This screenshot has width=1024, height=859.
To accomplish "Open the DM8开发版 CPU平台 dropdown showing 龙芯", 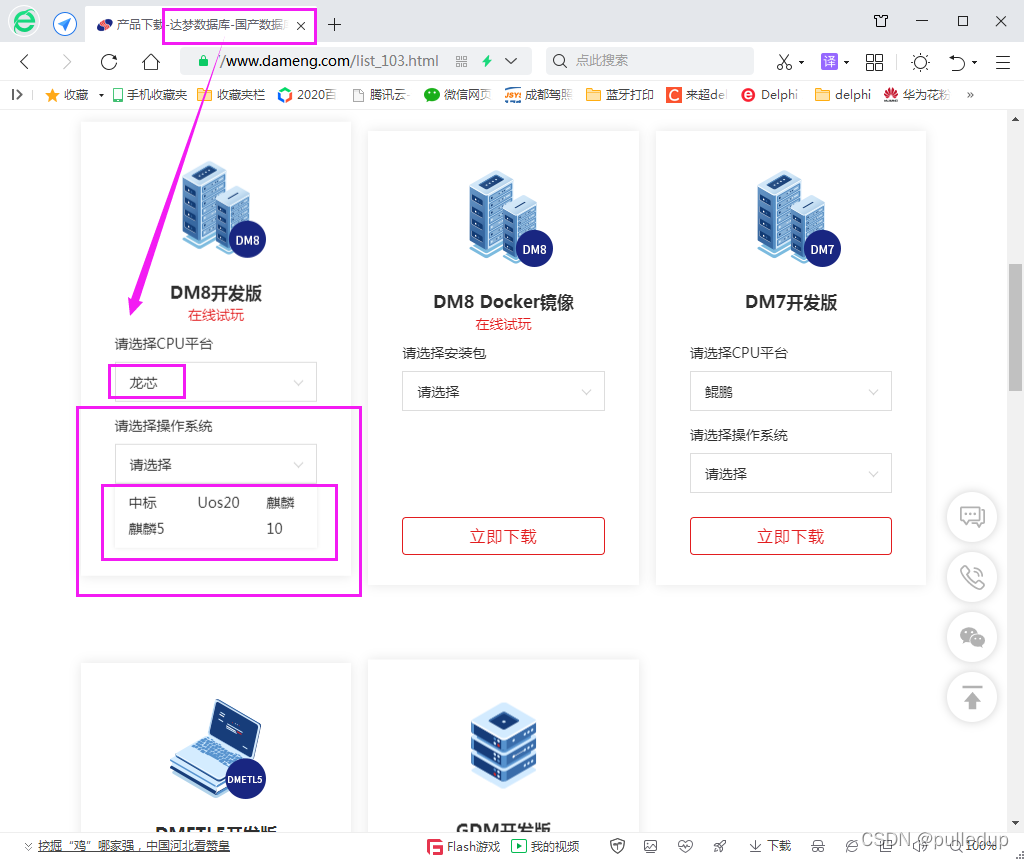I will point(216,382).
